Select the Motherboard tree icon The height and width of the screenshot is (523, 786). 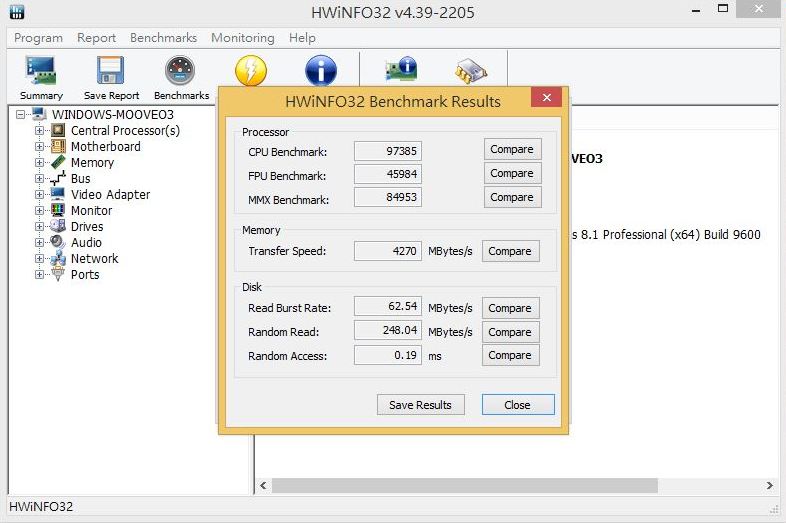point(58,146)
